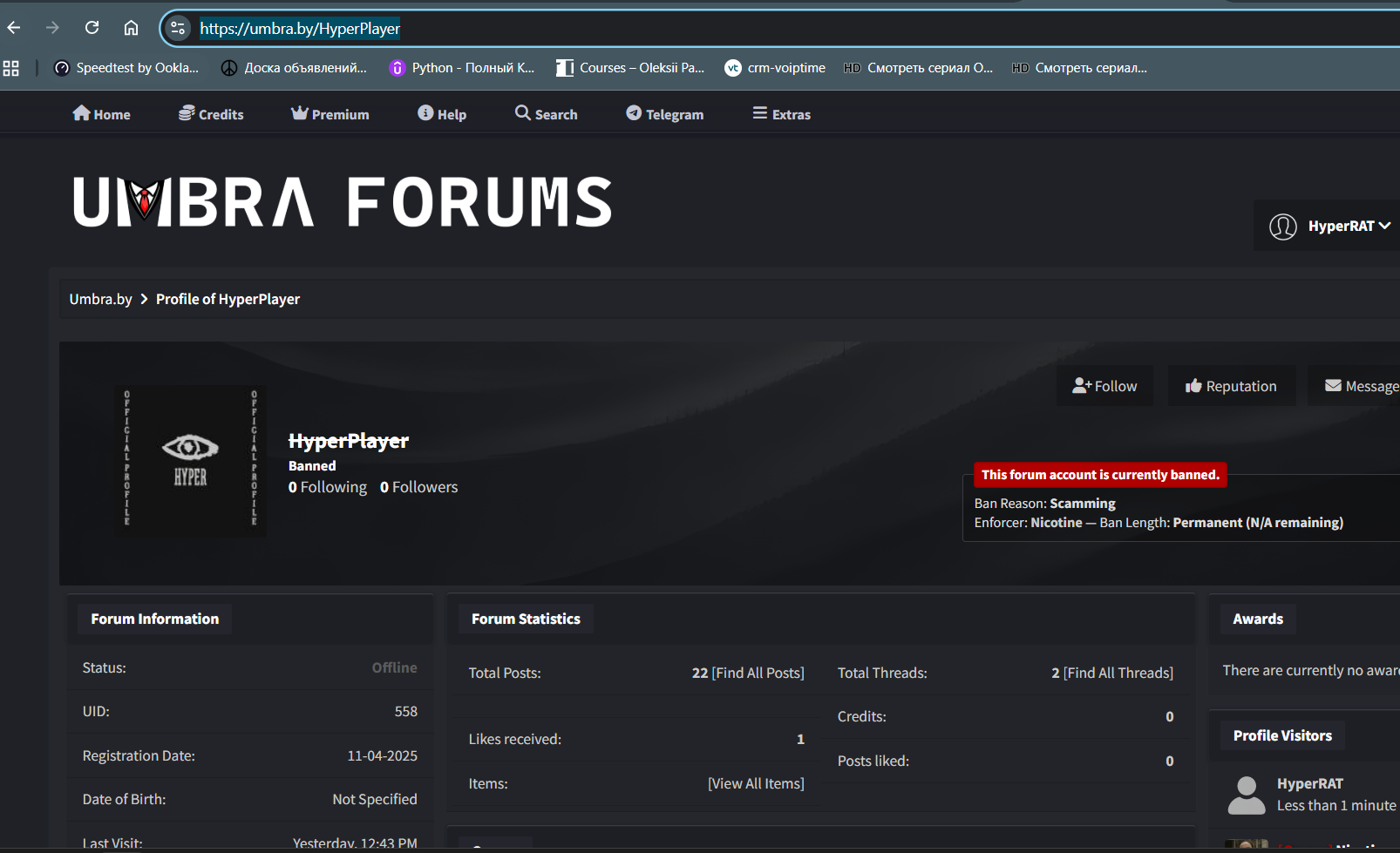Go to the Home nav item

pos(102,114)
